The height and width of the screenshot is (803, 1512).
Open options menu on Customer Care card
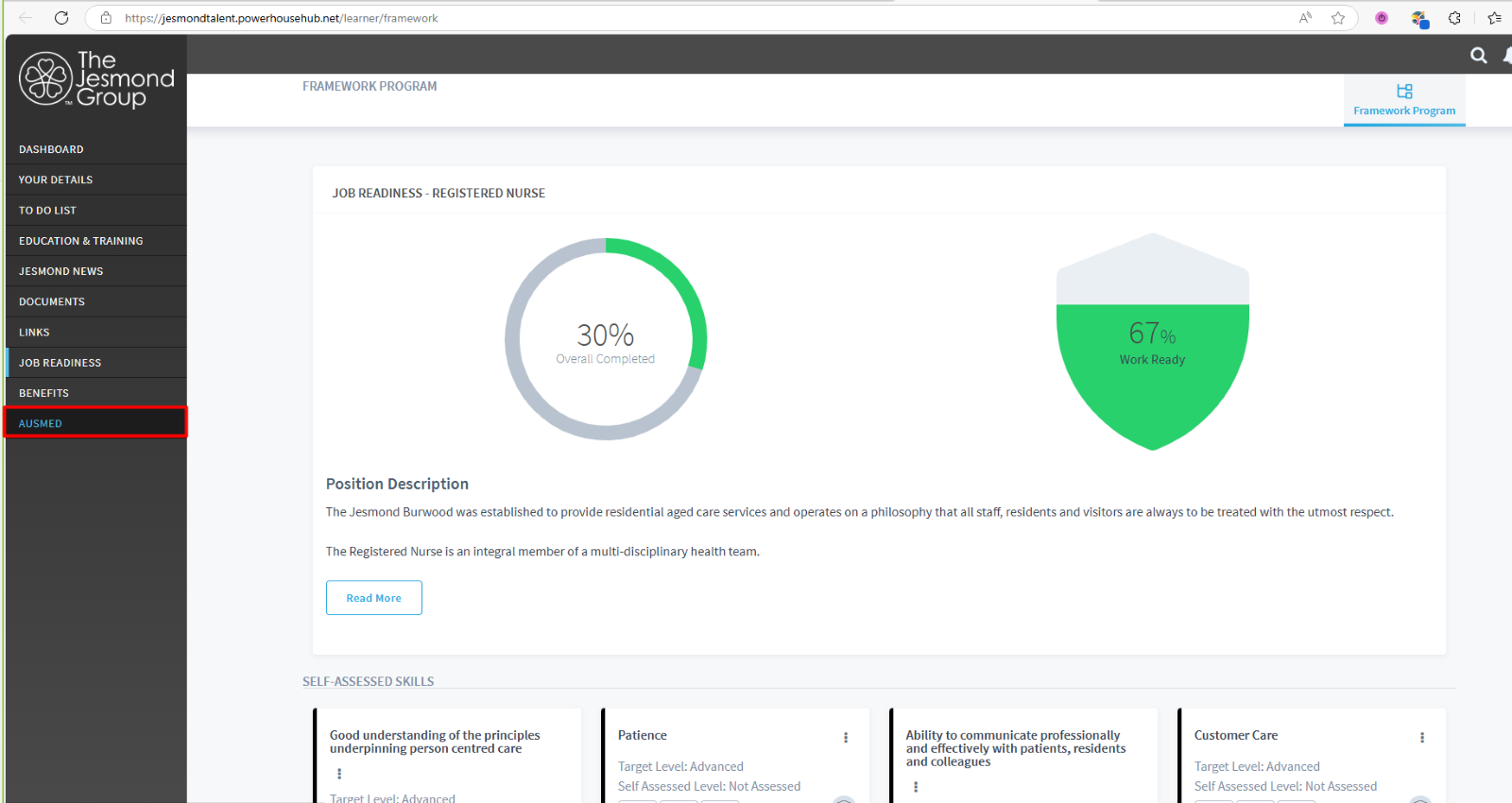click(x=1422, y=738)
